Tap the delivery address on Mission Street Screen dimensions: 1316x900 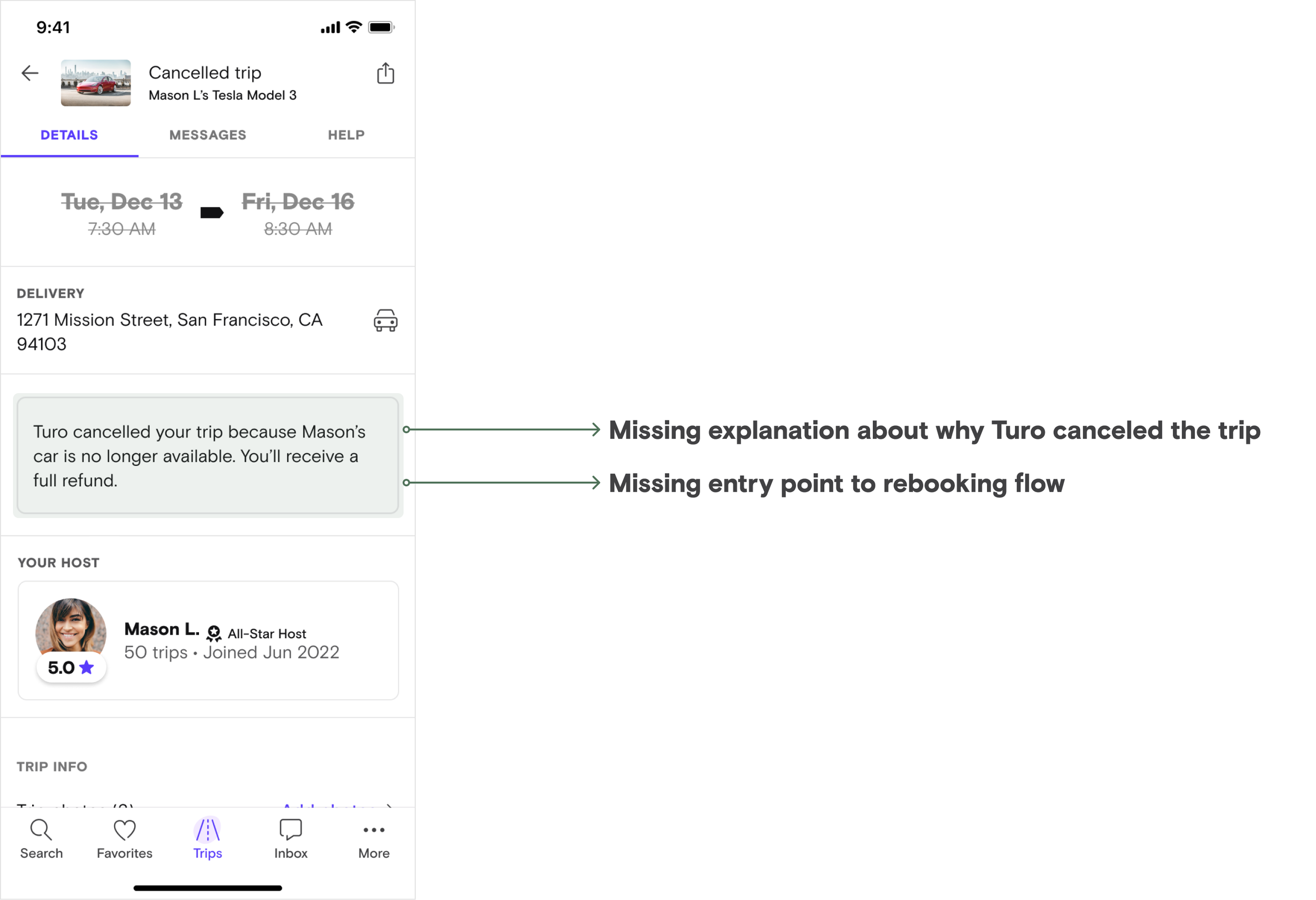(x=170, y=332)
